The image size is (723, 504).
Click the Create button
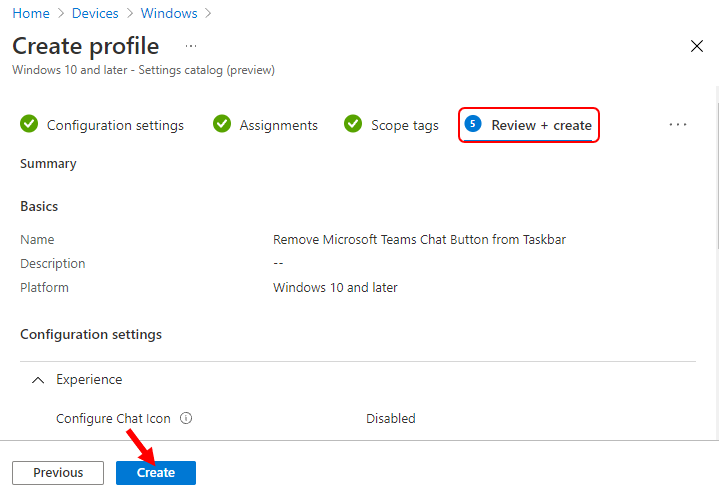(156, 473)
